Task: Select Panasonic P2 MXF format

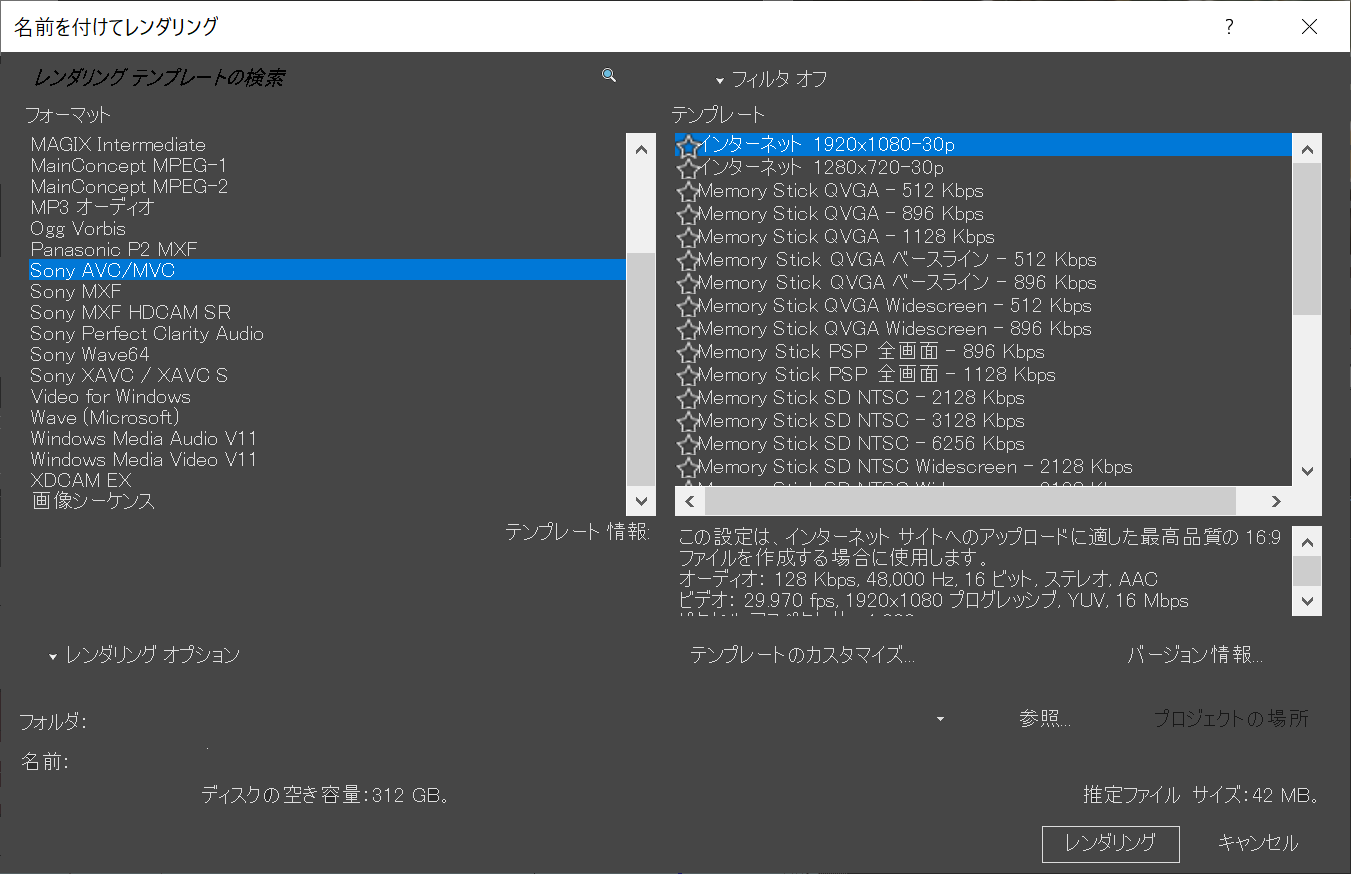Action: coord(327,249)
